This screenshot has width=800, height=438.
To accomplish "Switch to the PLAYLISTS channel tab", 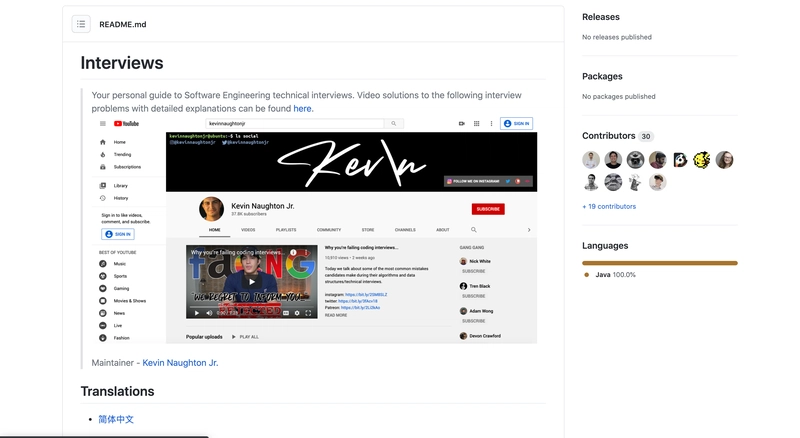I will point(286,230).
